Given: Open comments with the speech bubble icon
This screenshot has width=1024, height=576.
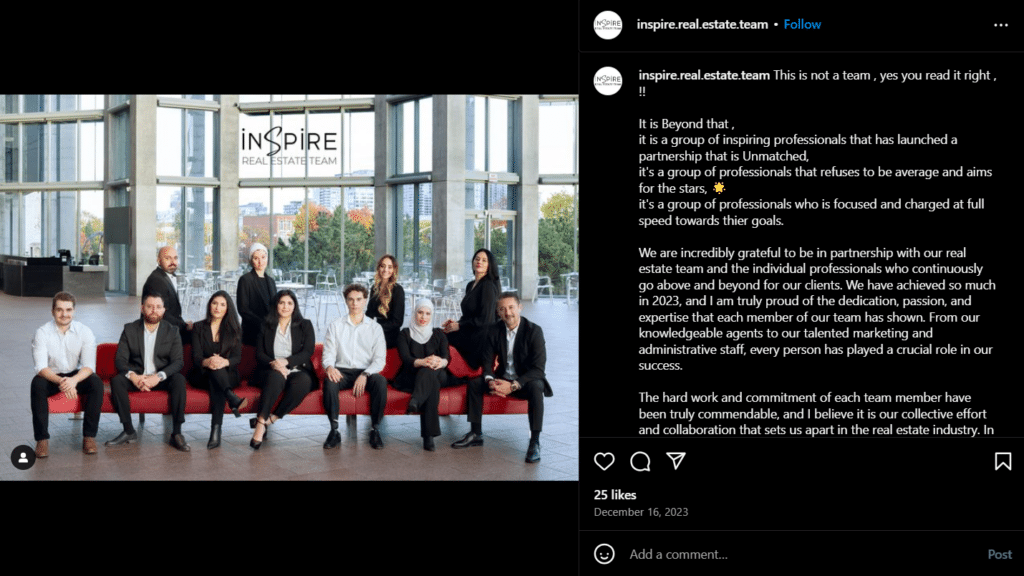Looking at the screenshot, I should 640,461.
